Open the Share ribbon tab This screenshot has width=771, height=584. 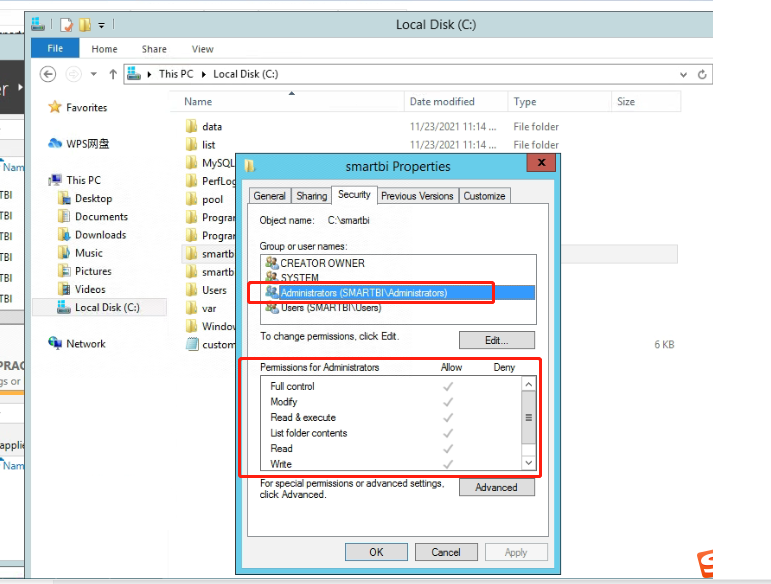pyautogui.click(x=154, y=49)
